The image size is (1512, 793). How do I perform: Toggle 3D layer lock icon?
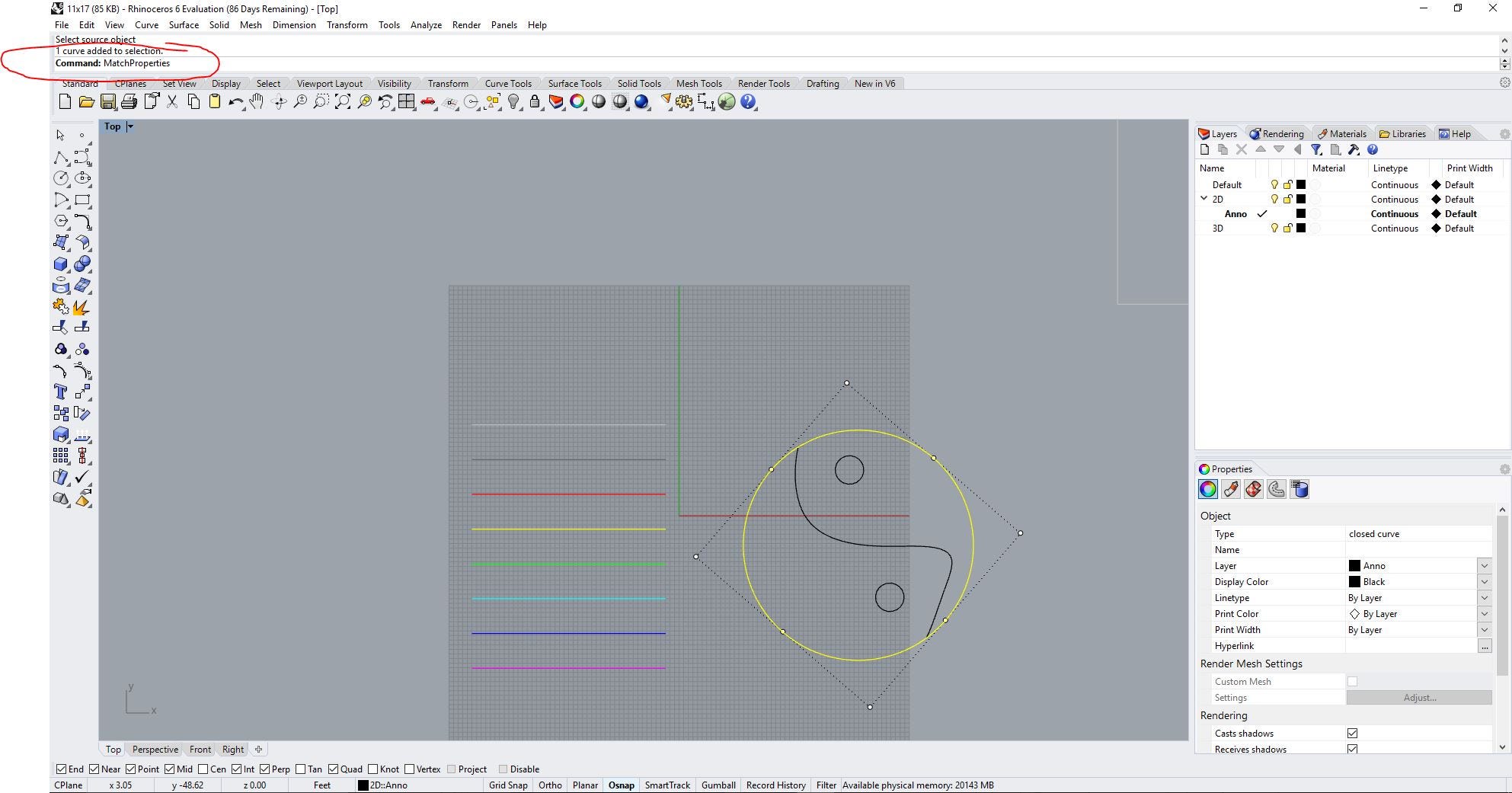(1287, 228)
